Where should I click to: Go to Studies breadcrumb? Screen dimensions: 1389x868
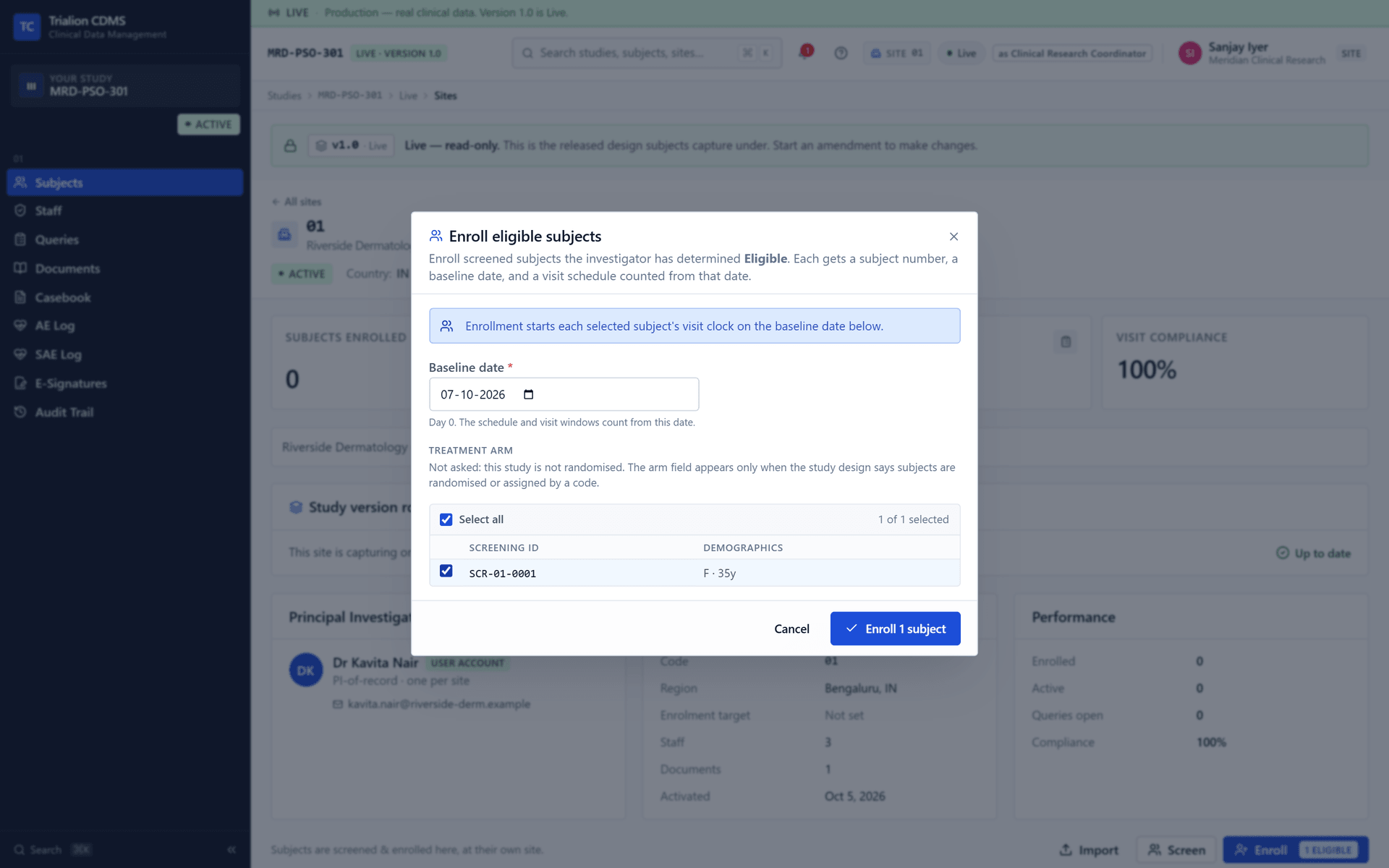coord(284,95)
